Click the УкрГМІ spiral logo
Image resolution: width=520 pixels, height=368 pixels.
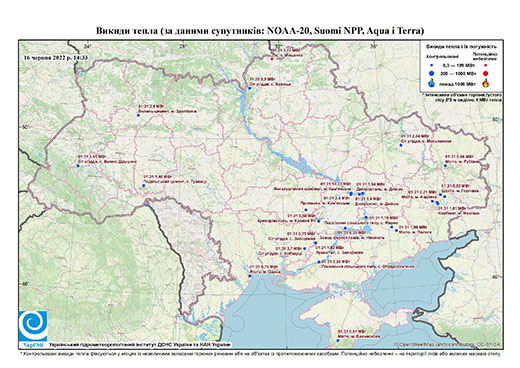point(33,326)
